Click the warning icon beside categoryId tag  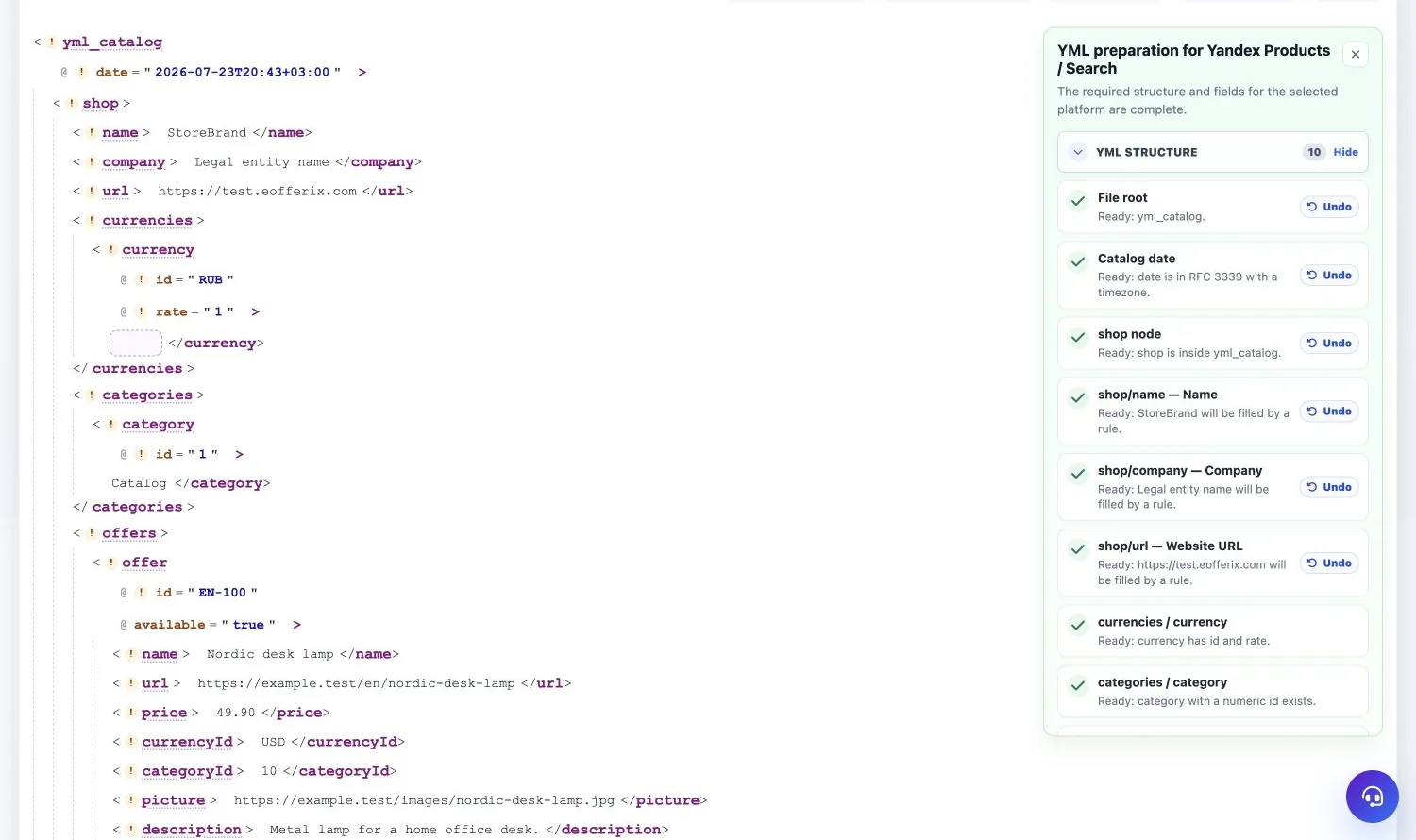point(131,770)
